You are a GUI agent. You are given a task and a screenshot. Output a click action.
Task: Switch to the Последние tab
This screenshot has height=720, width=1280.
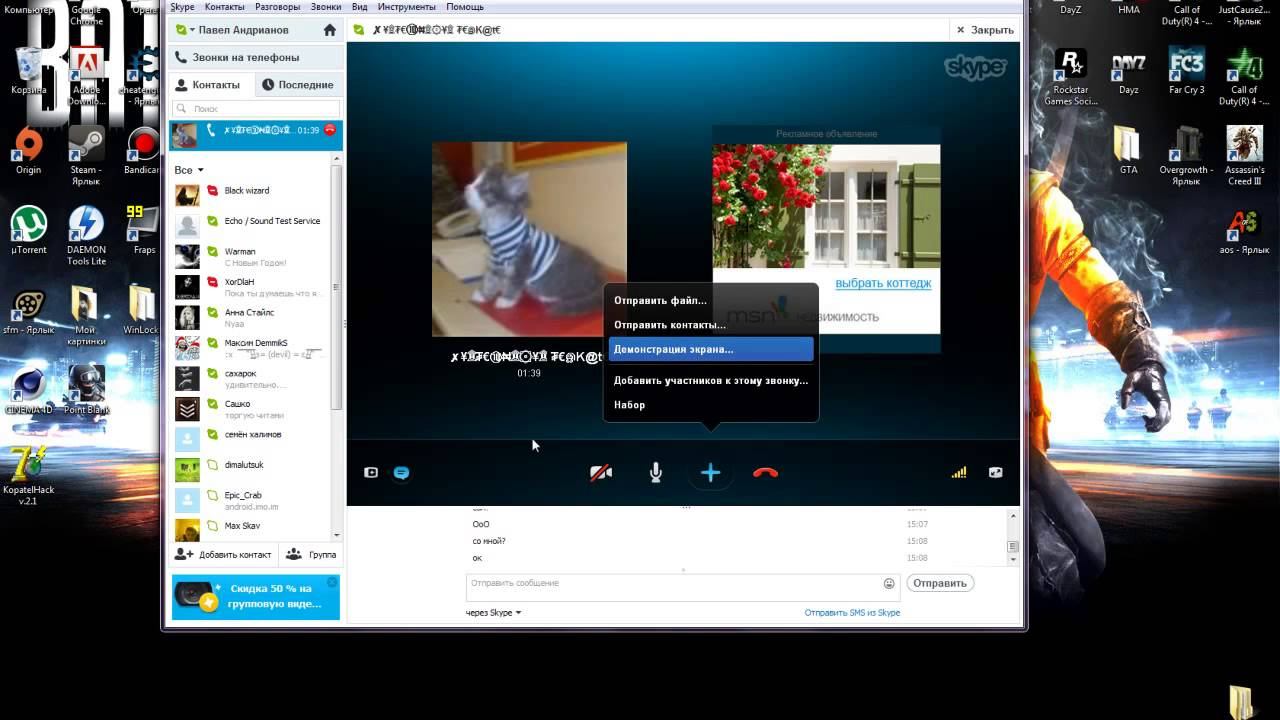[x=298, y=85]
